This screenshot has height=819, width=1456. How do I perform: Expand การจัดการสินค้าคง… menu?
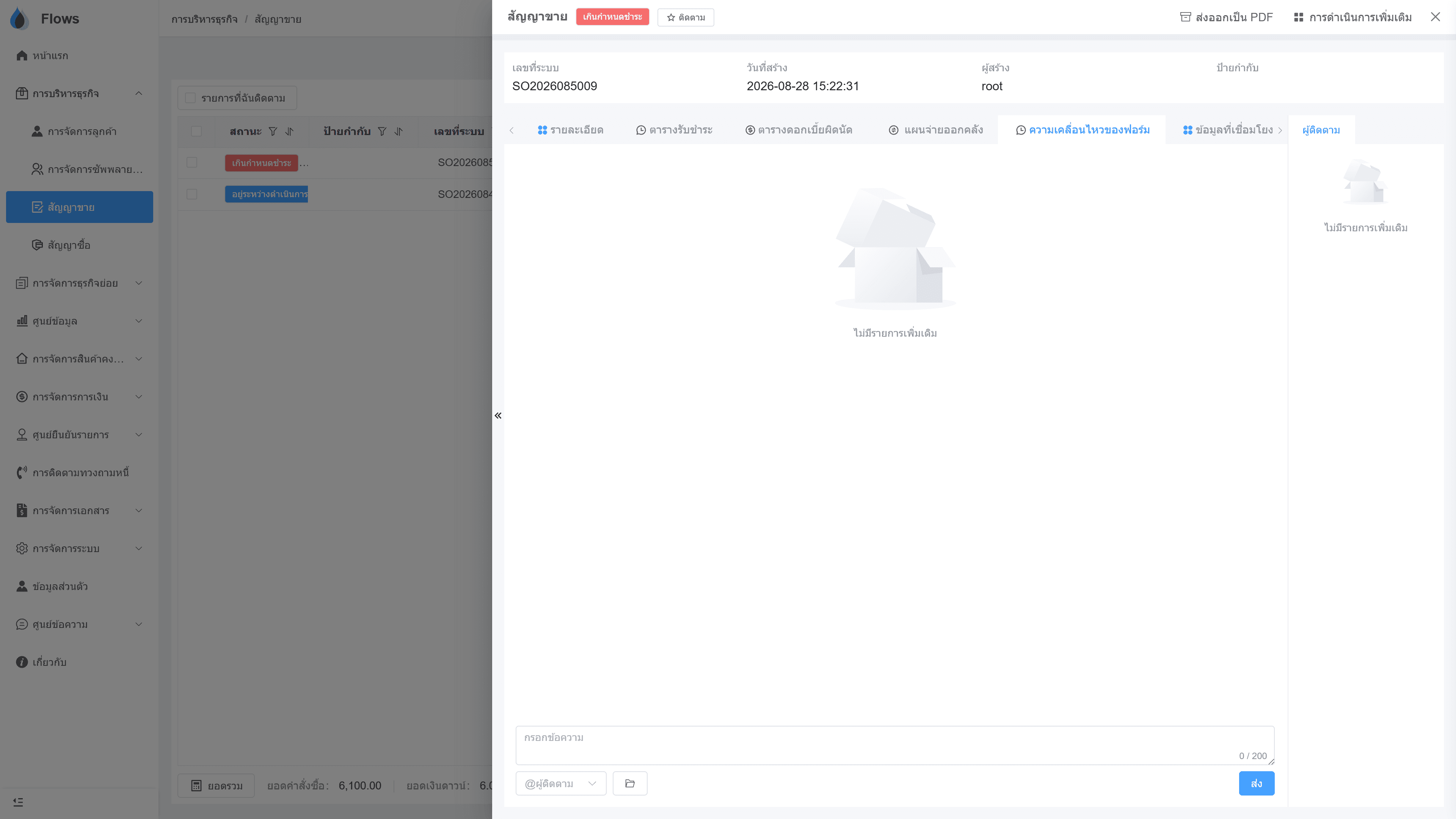click(x=79, y=358)
